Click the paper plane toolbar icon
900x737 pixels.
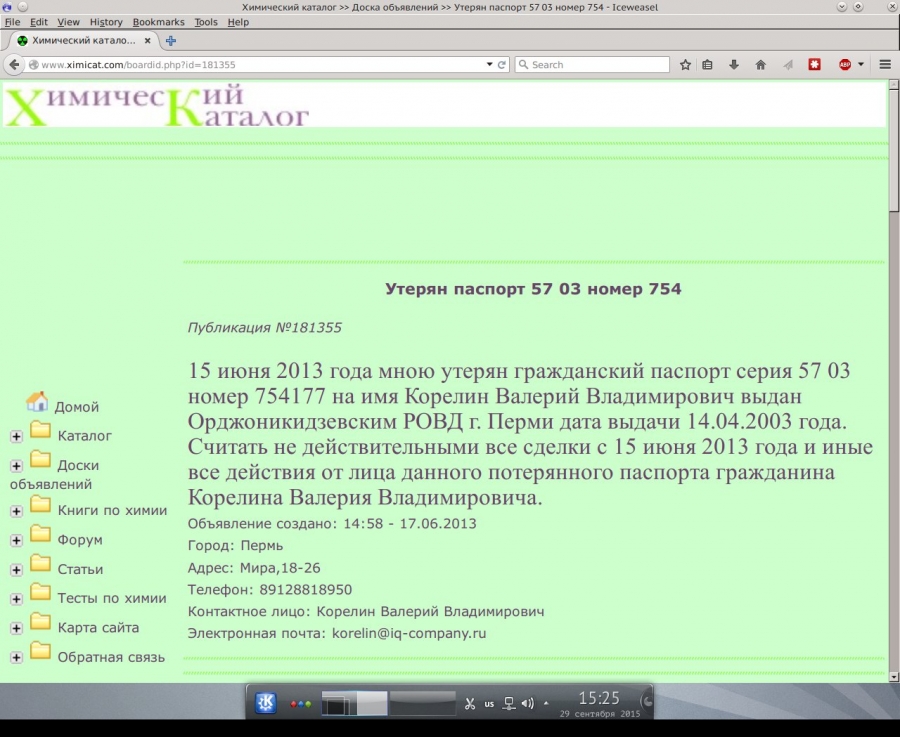click(x=788, y=65)
